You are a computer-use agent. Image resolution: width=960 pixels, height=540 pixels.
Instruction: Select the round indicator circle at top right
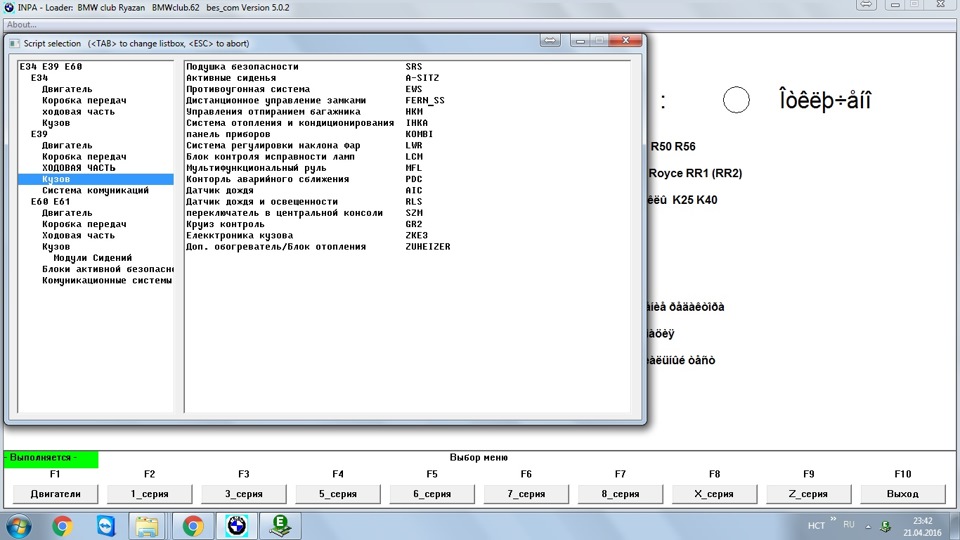pos(736,100)
